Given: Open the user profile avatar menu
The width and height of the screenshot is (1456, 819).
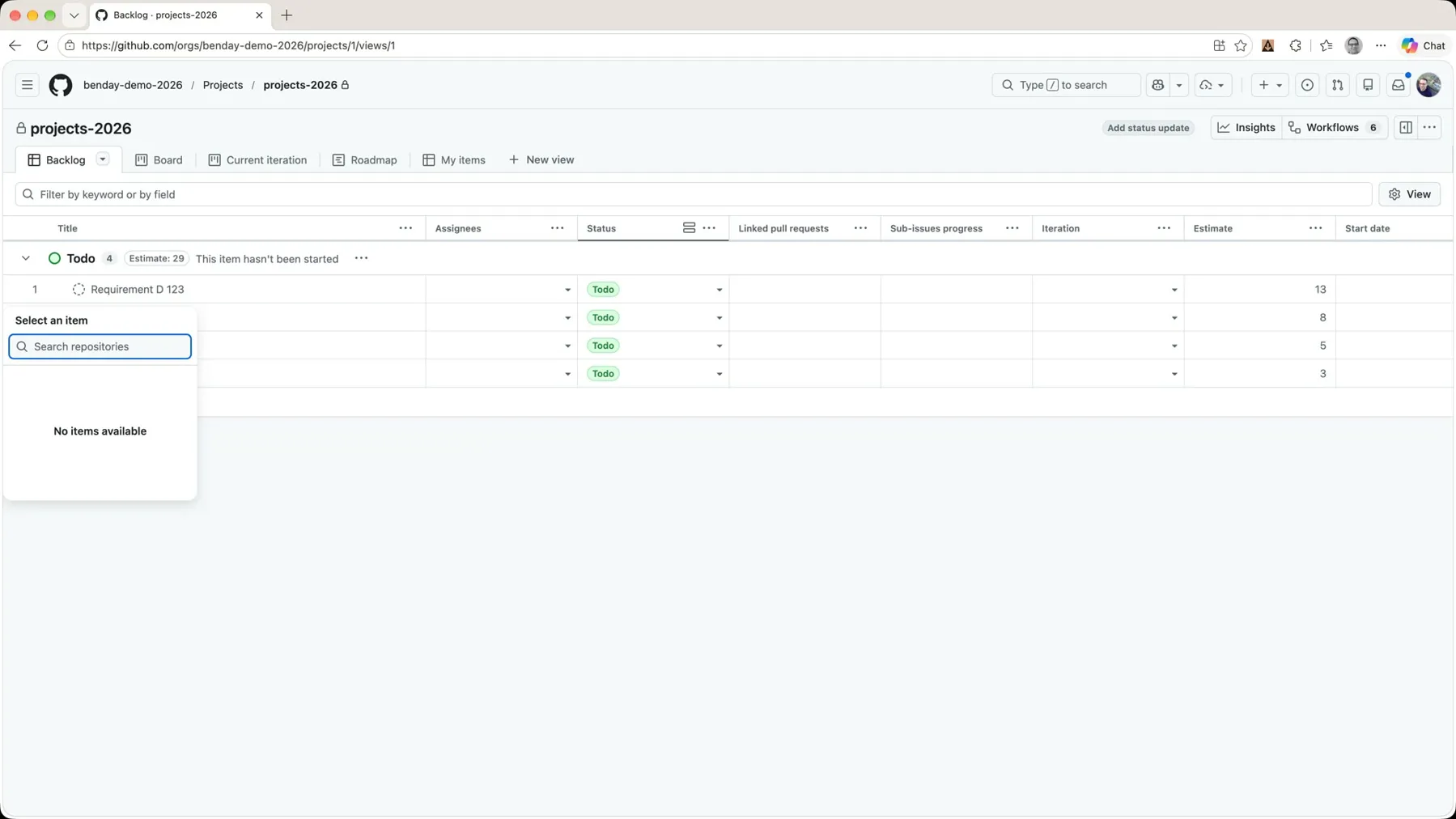Looking at the screenshot, I should tap(1428, 85).
